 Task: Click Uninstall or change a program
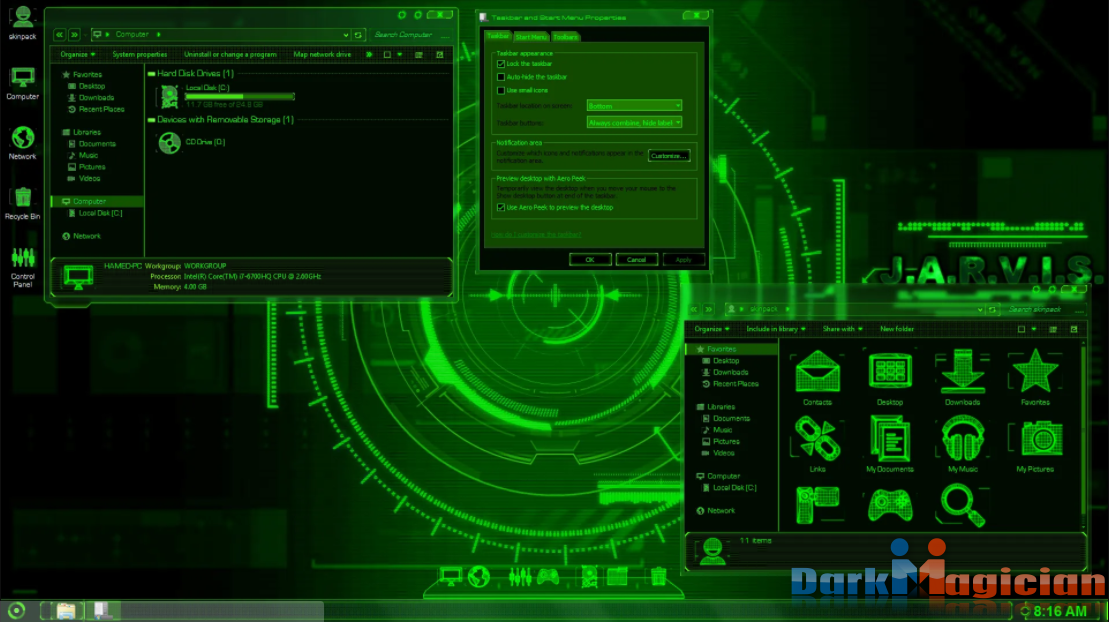tap(231, 54)
